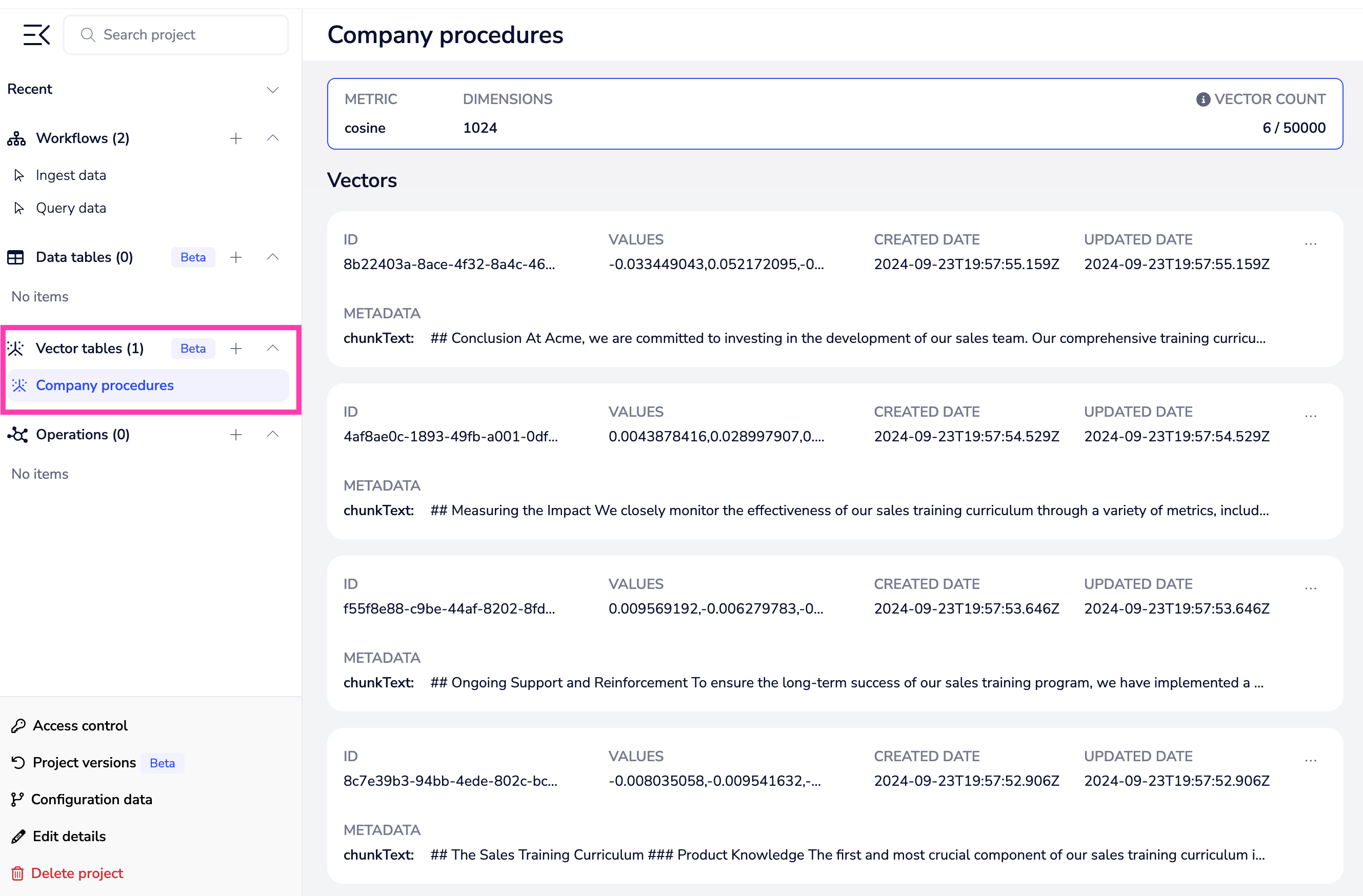Select the Workflows icon in the sidebar
Viewport: 1363px width, 896px height.
coord(15,138)
